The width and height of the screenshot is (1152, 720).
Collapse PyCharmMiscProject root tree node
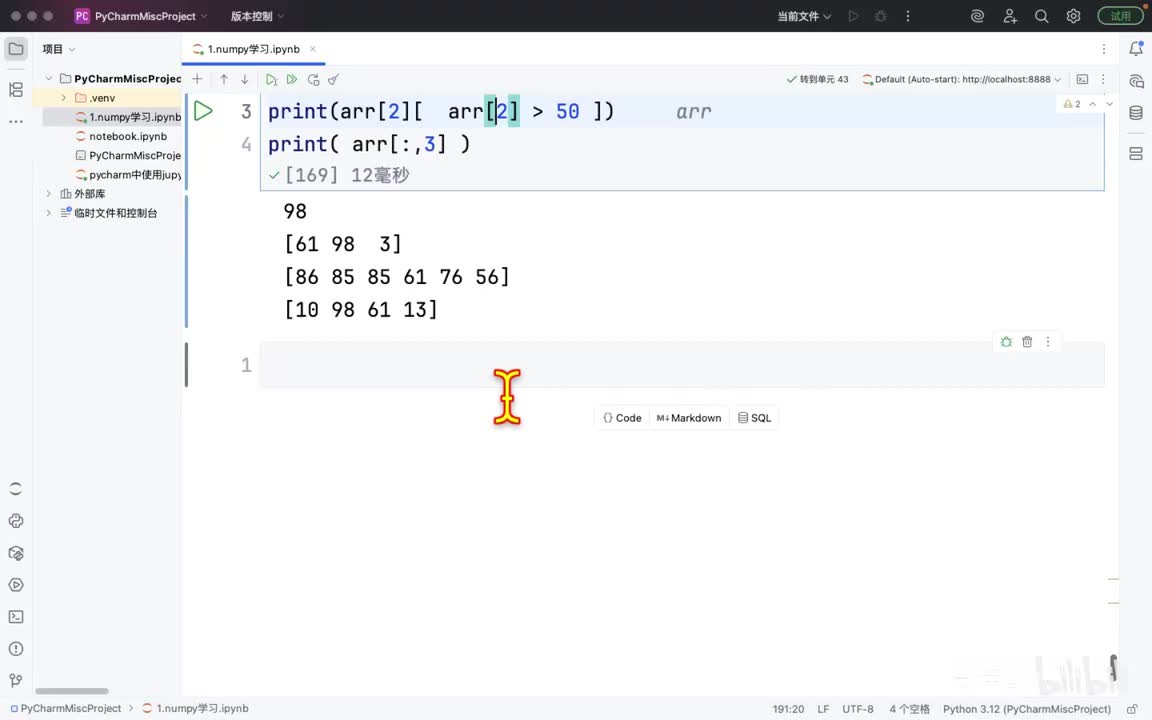click(x=48, y=78)
